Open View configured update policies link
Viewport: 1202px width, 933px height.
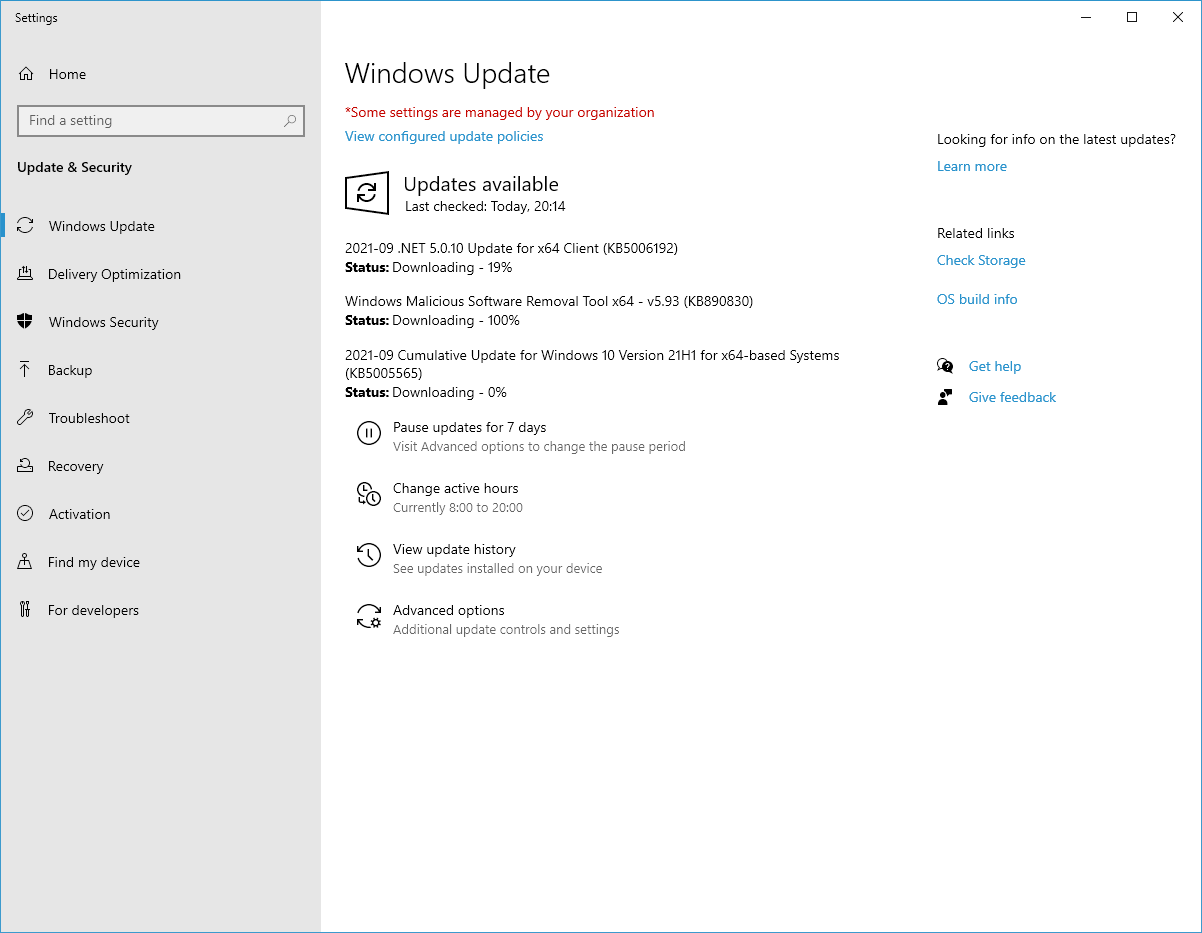click(444, 136)
